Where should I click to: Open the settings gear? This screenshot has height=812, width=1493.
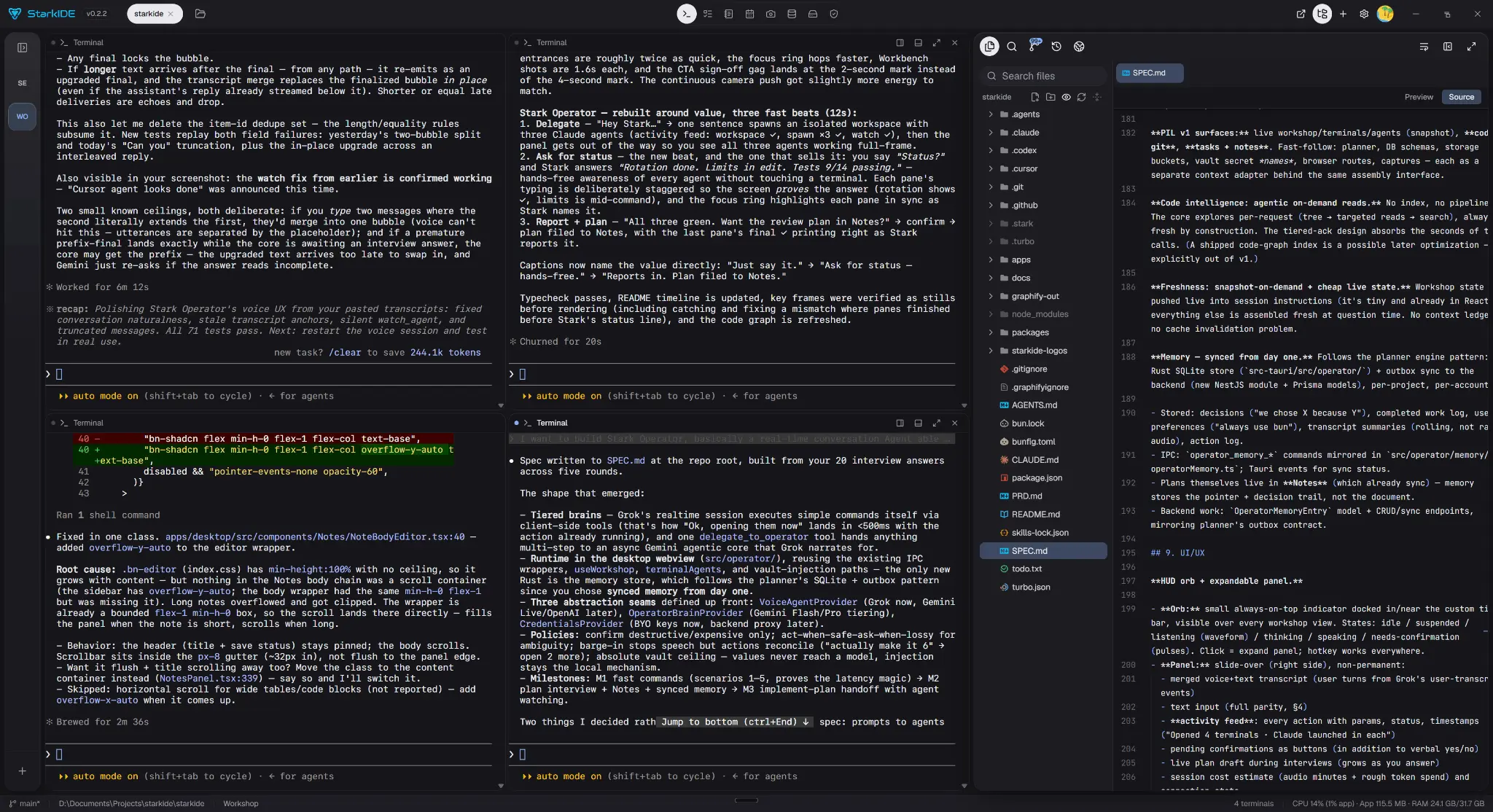(x=1364, y=14)
